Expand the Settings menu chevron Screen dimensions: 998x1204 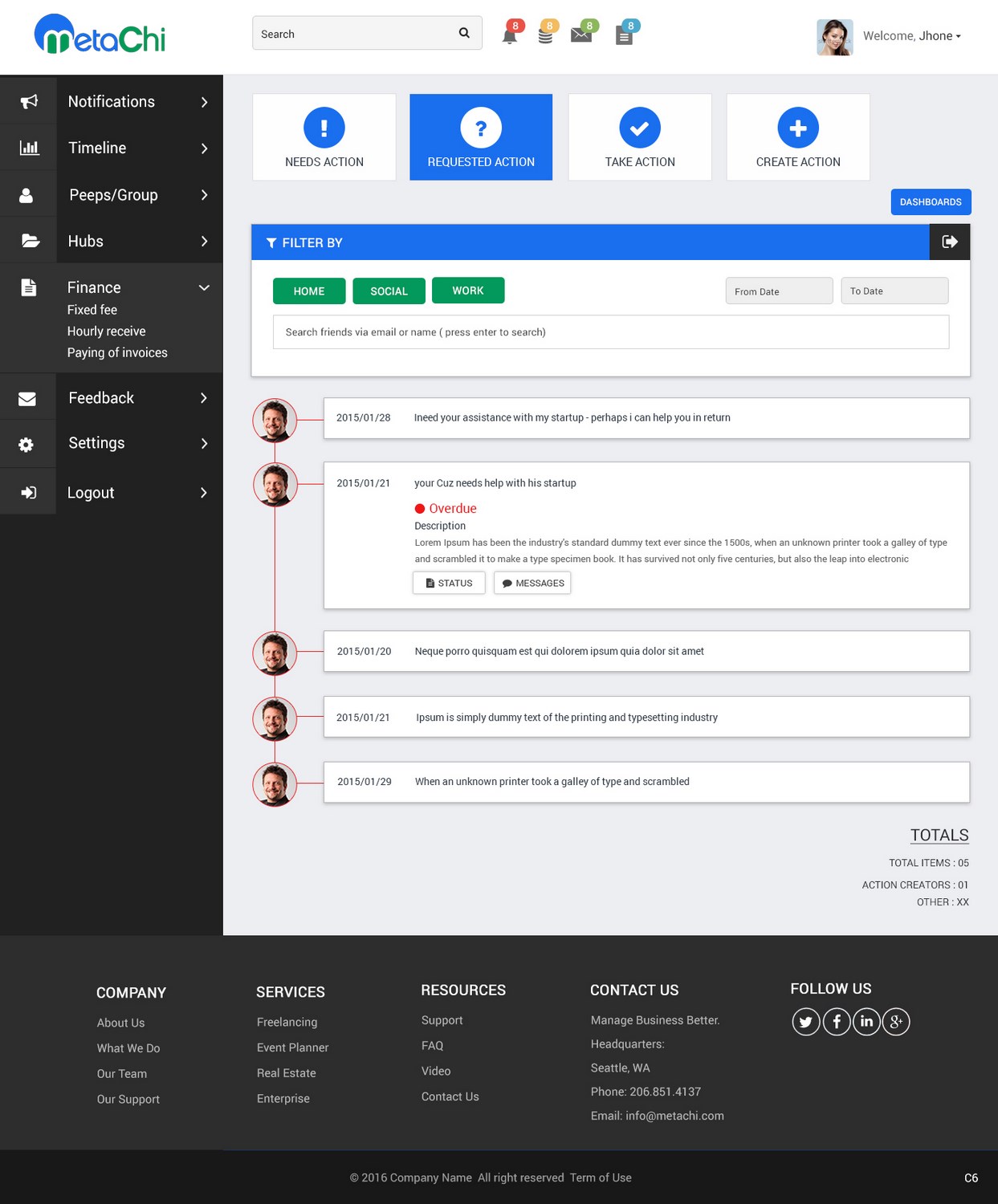[204, 444]
